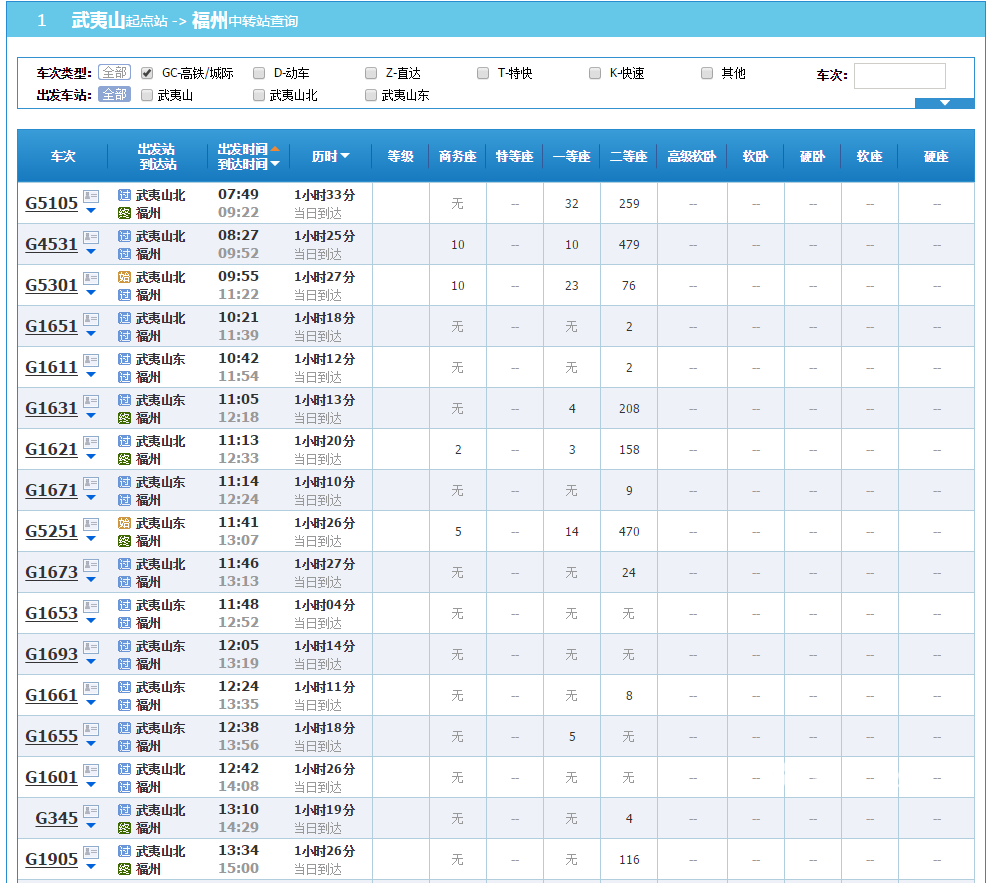Open the ID card icon beside G1621
Screen dimensions: 1004x883
point(91,442)
